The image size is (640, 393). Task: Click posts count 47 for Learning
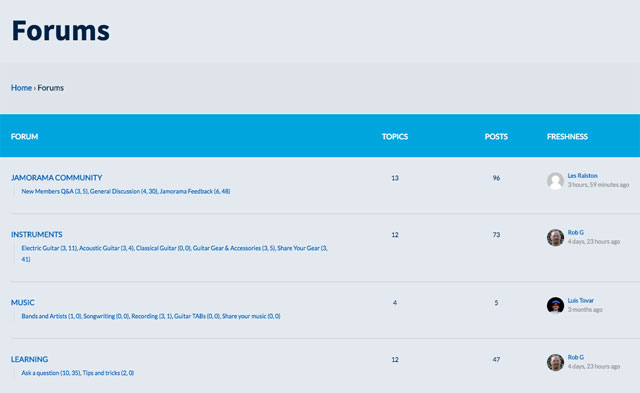tap(496, 360)
